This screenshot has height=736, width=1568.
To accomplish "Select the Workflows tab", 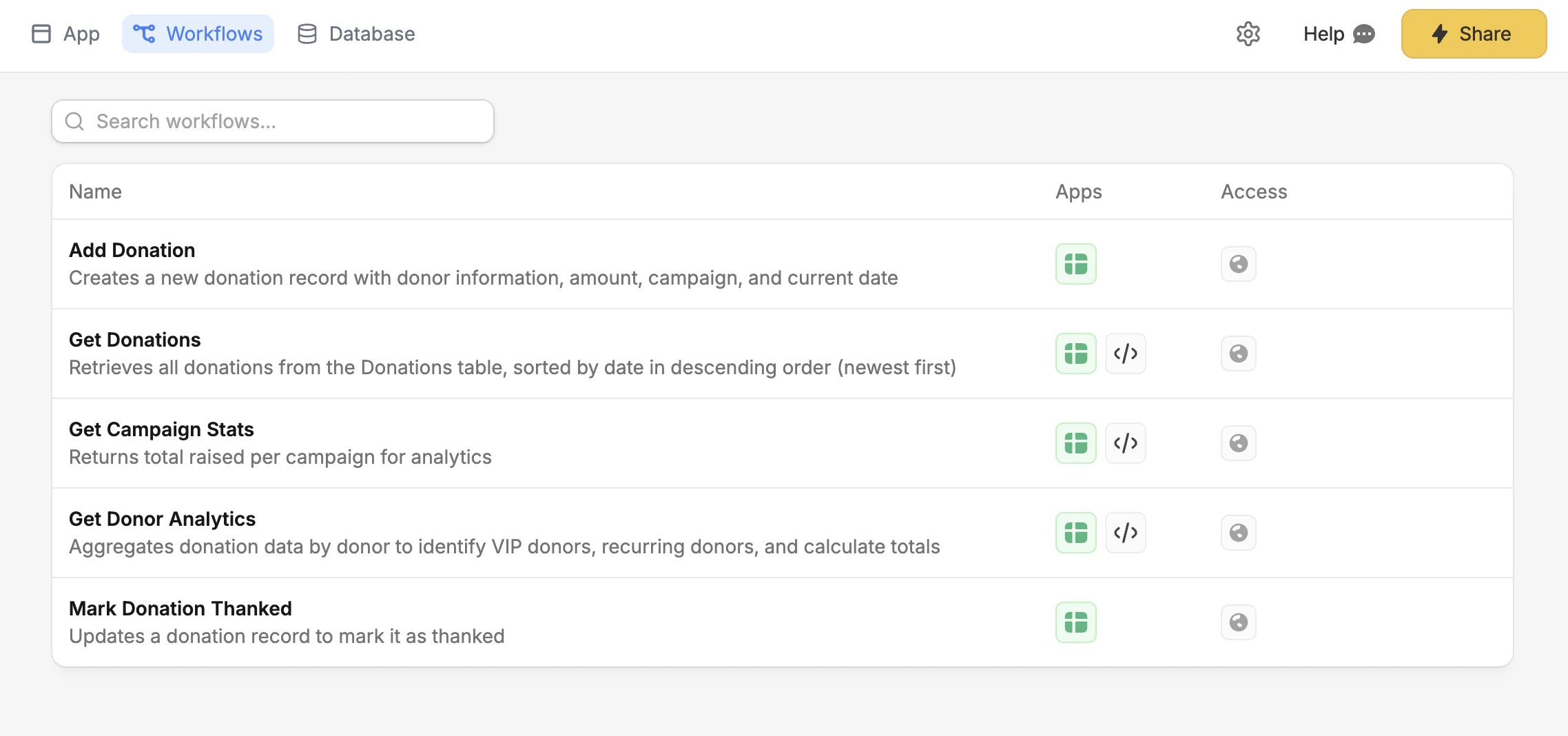I will [x=198, y=34].
